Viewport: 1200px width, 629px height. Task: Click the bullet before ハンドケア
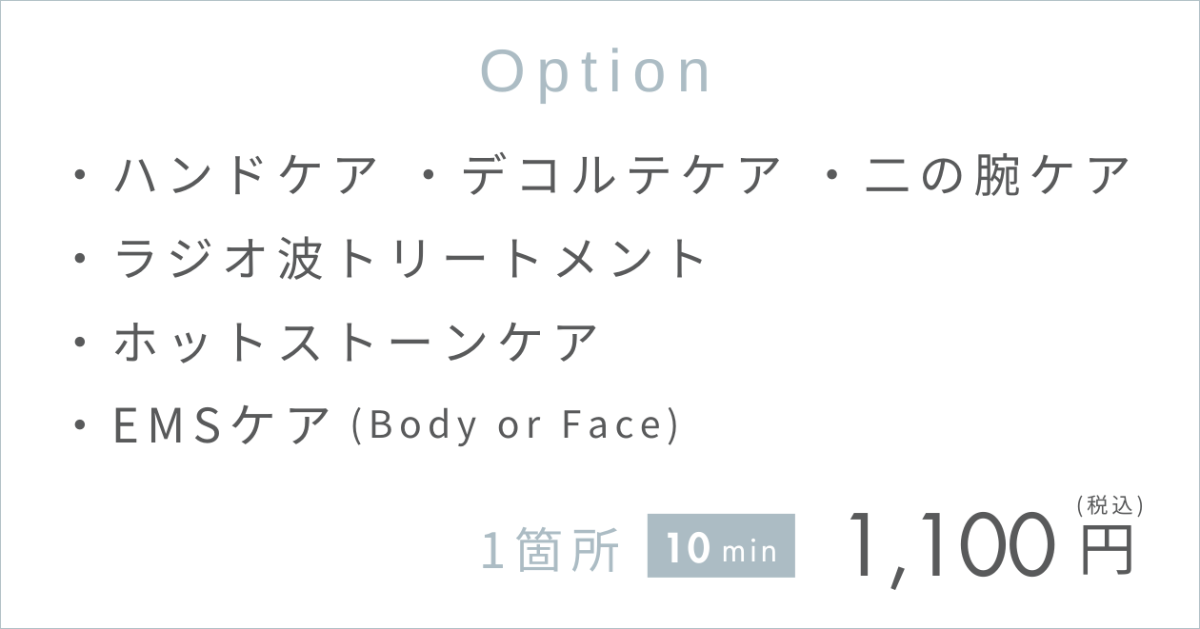[80, 177]
